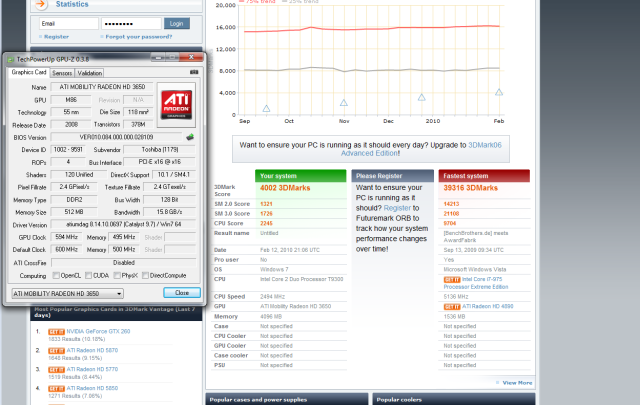Minimize the GPU-Z window
The width and height of the screenshot is (640, 405).
point(158,57)
